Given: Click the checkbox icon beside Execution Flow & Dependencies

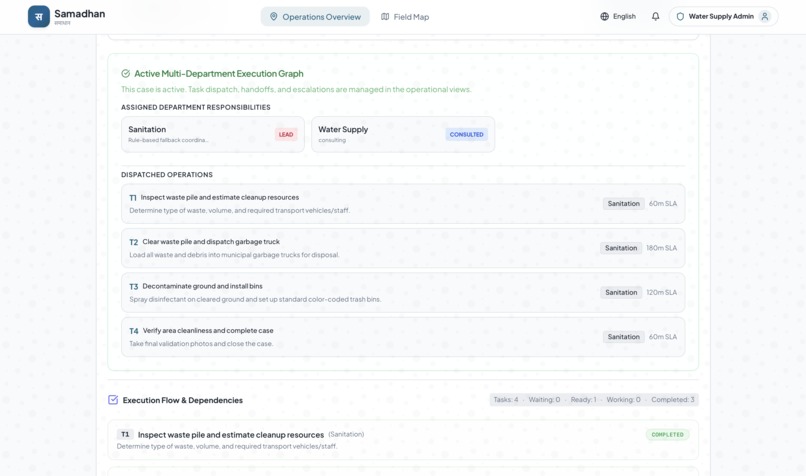Looking at the screenshot, I should [113, 400].
